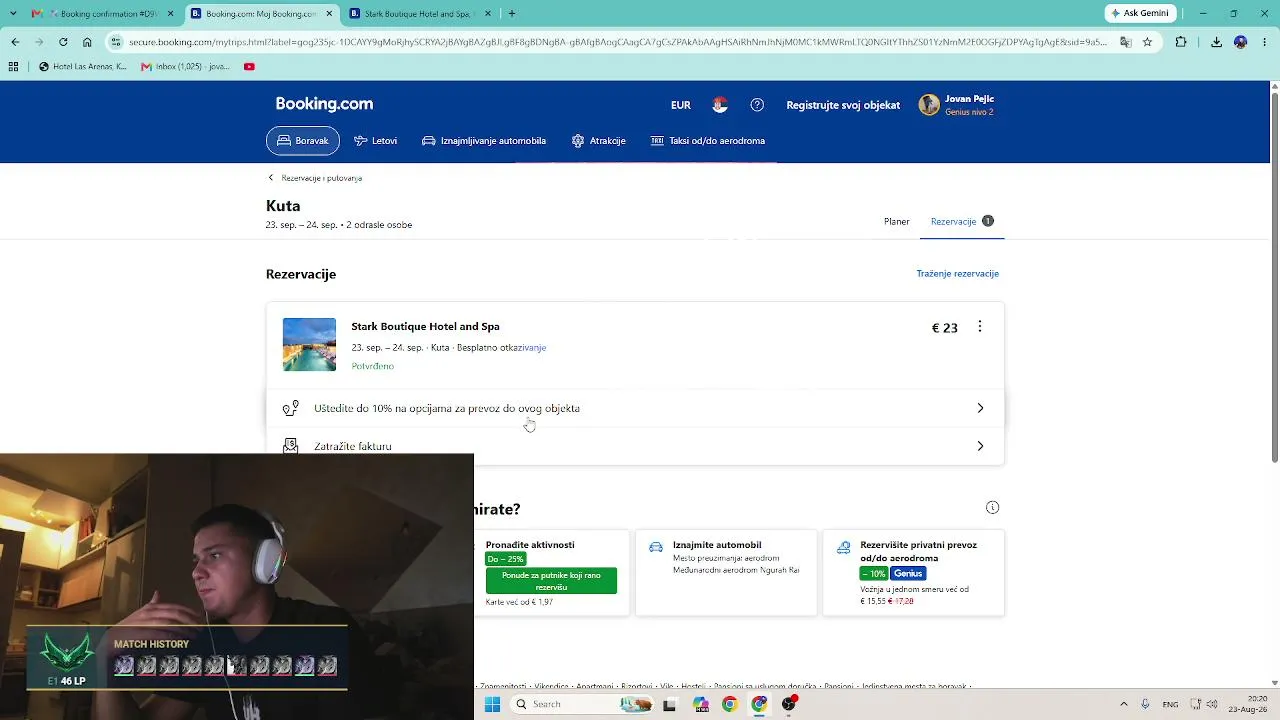The height and width of the screenshot is (720, 1280).
Task: Go to the browser home page
Action: (x=87, y=42)
